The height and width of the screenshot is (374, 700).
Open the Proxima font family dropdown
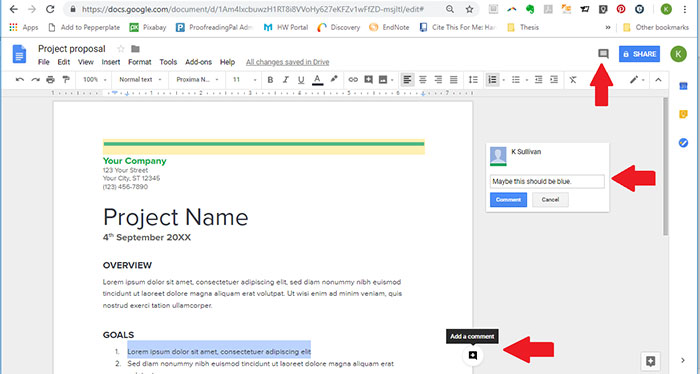coord(197,80)
